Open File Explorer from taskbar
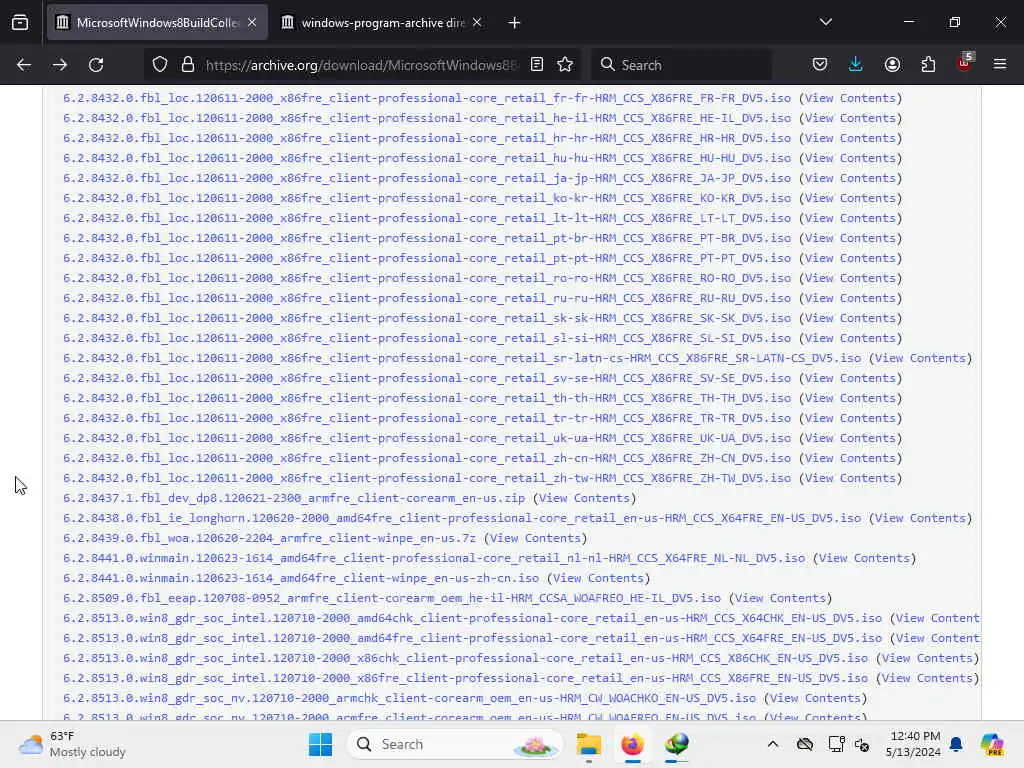This screenshot has height=768, width=1024. [x=588, y=744]
